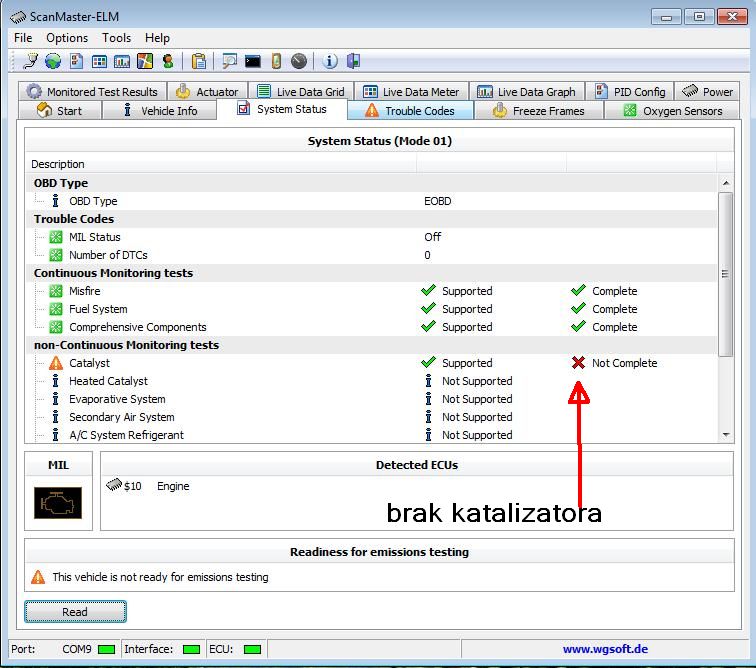Click the MIL engine warning icon

tap(58, 502)
